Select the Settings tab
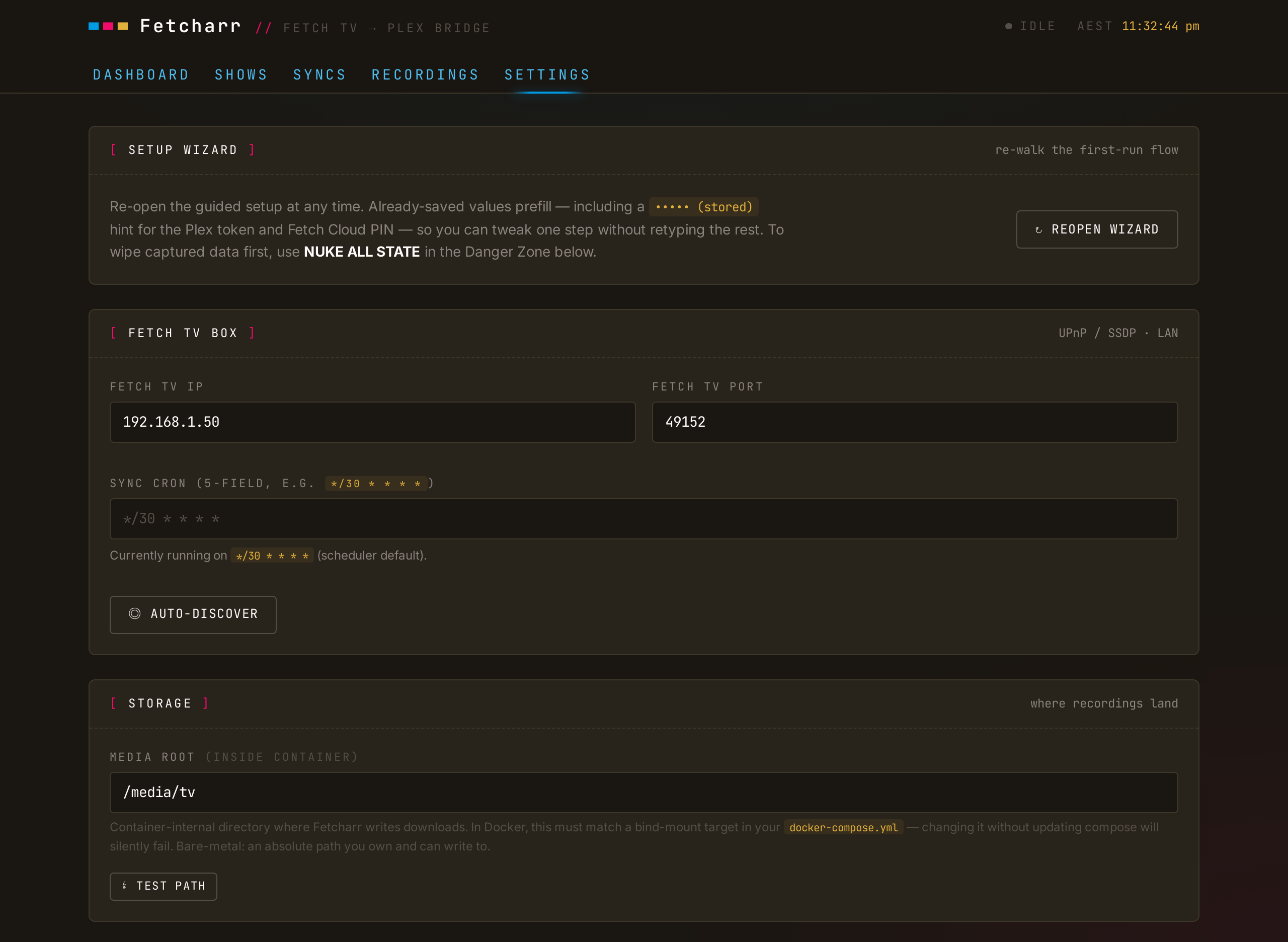This screenshot has width=1288, height=942. tap(547, 74)
